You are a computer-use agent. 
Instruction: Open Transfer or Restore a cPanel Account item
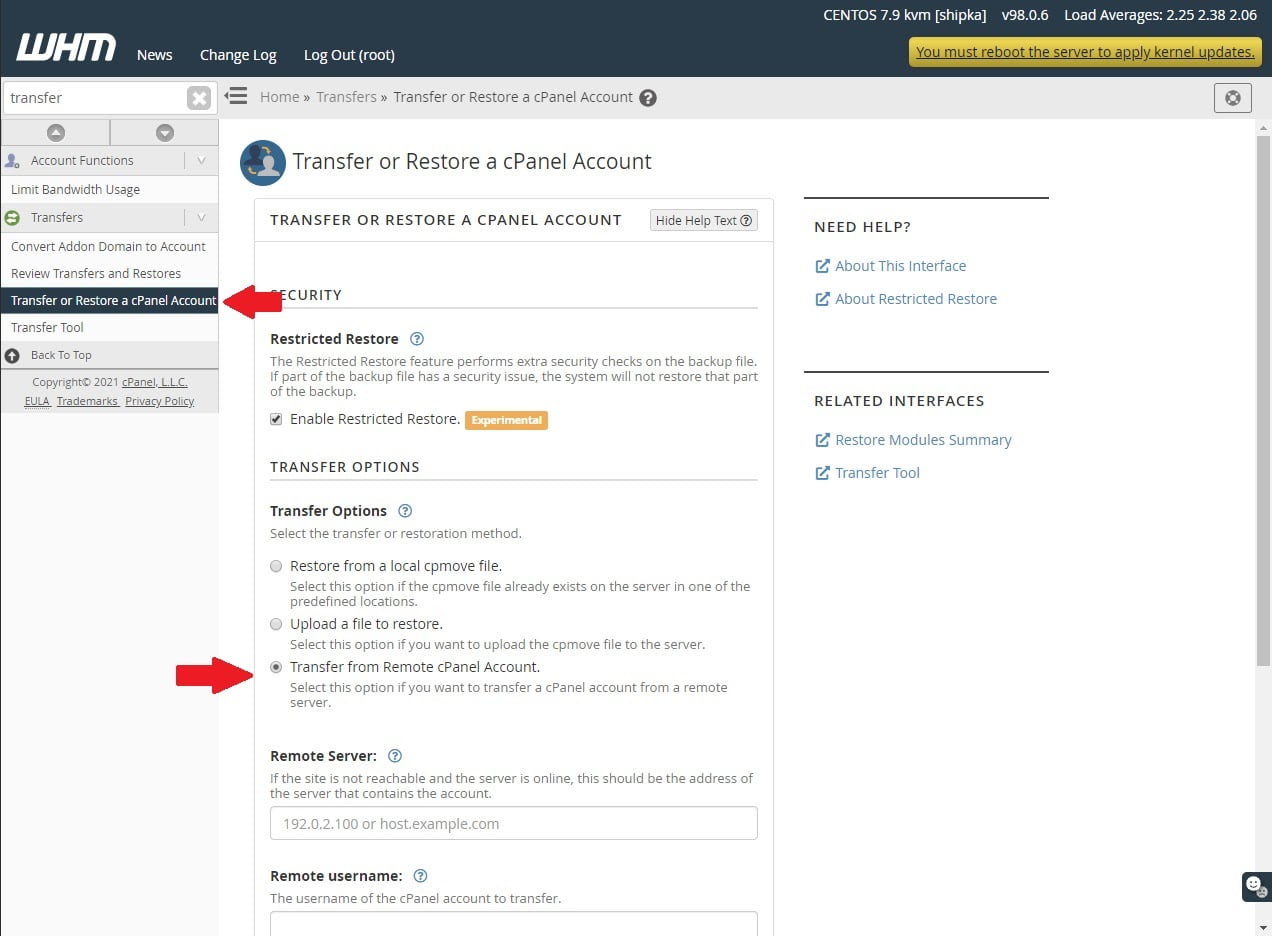coord(109,300)
